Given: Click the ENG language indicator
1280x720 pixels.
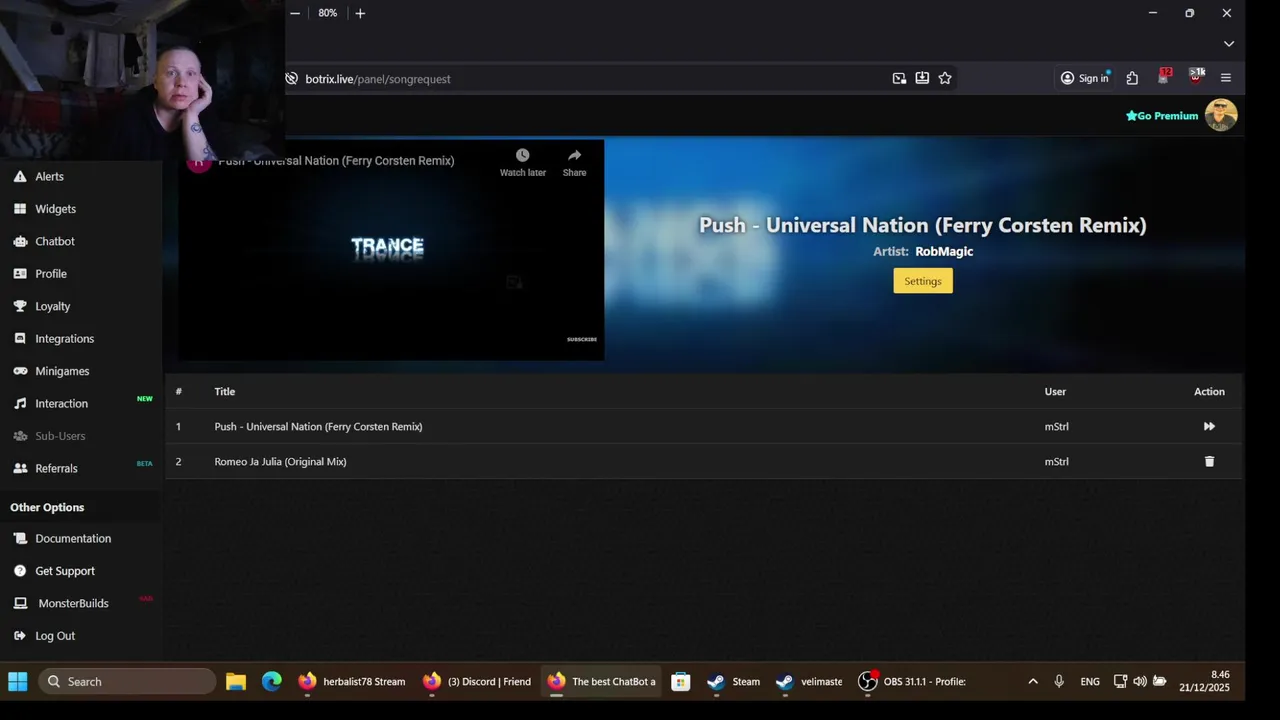Looking at the screenshot, I should 1090,681.
